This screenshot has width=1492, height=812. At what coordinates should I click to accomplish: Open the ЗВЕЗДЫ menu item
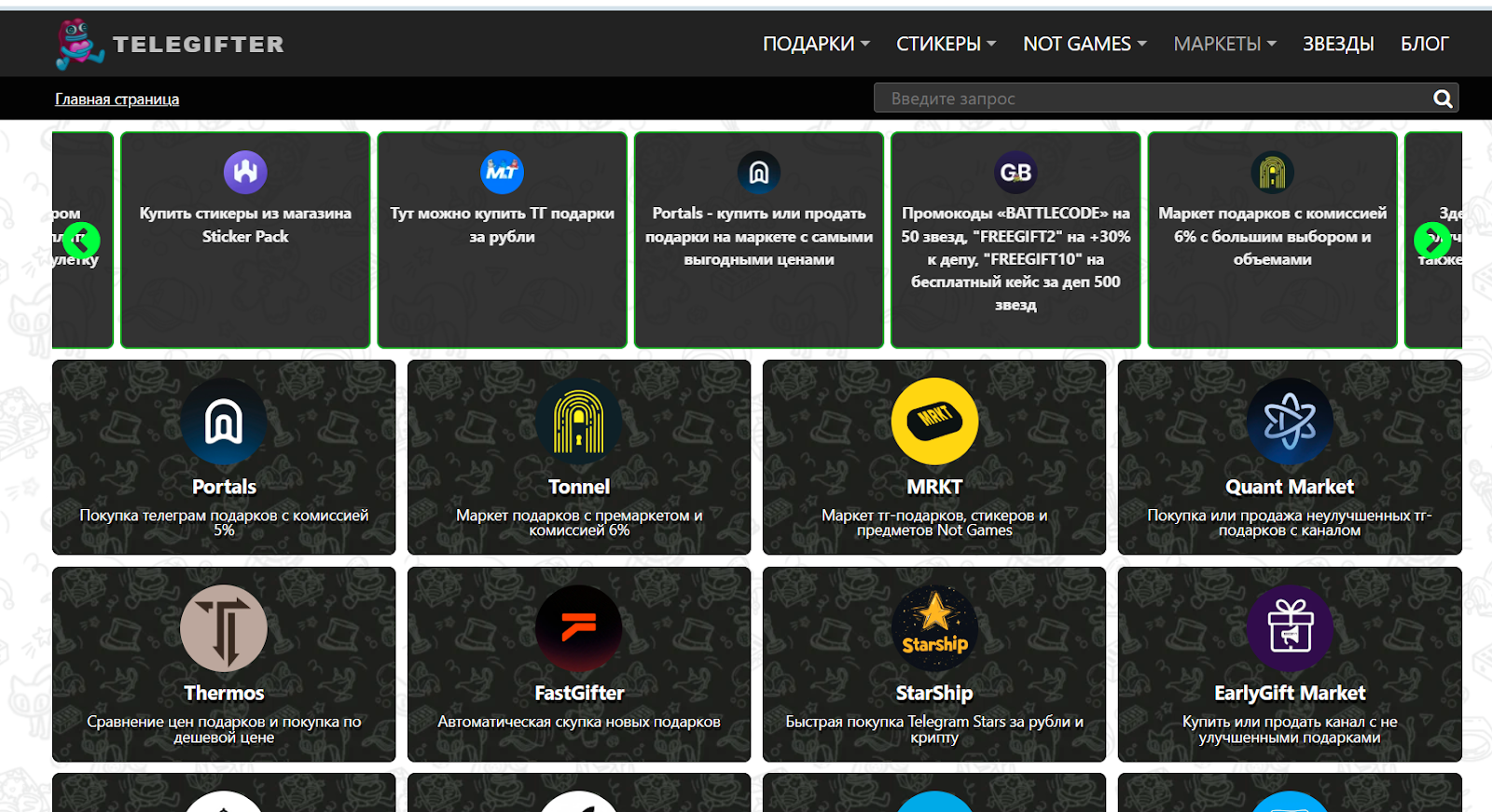[1338, 44]
